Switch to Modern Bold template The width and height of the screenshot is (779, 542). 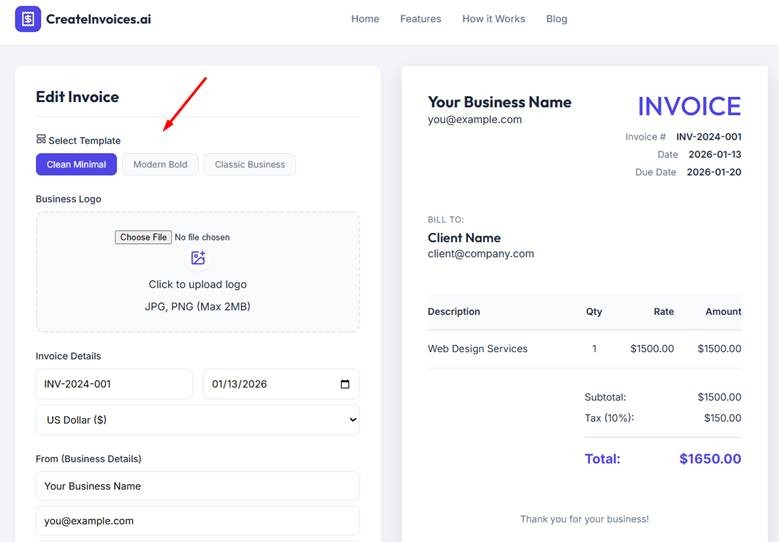click(160, 164)
